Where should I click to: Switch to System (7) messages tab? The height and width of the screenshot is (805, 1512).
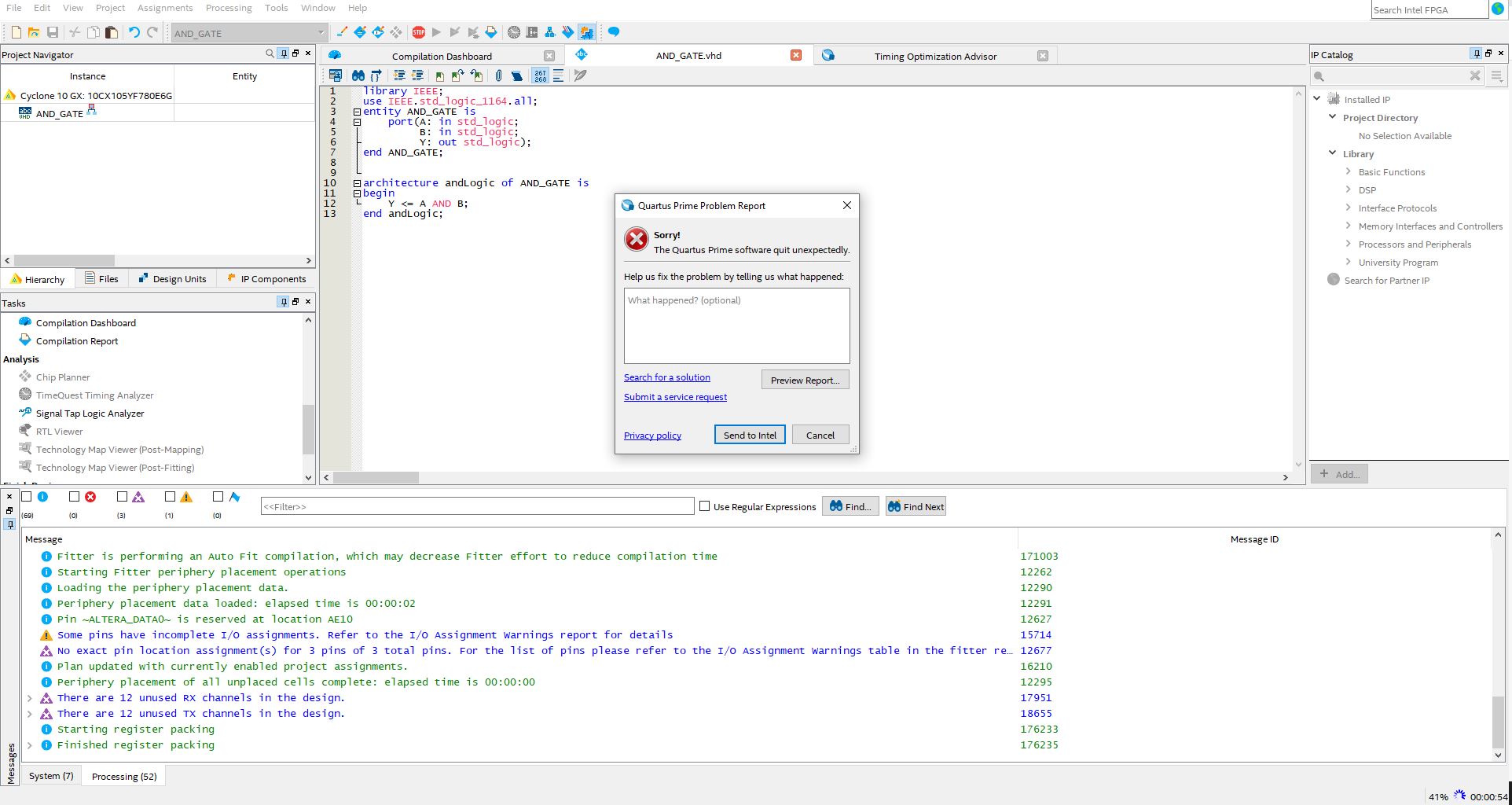51,776
